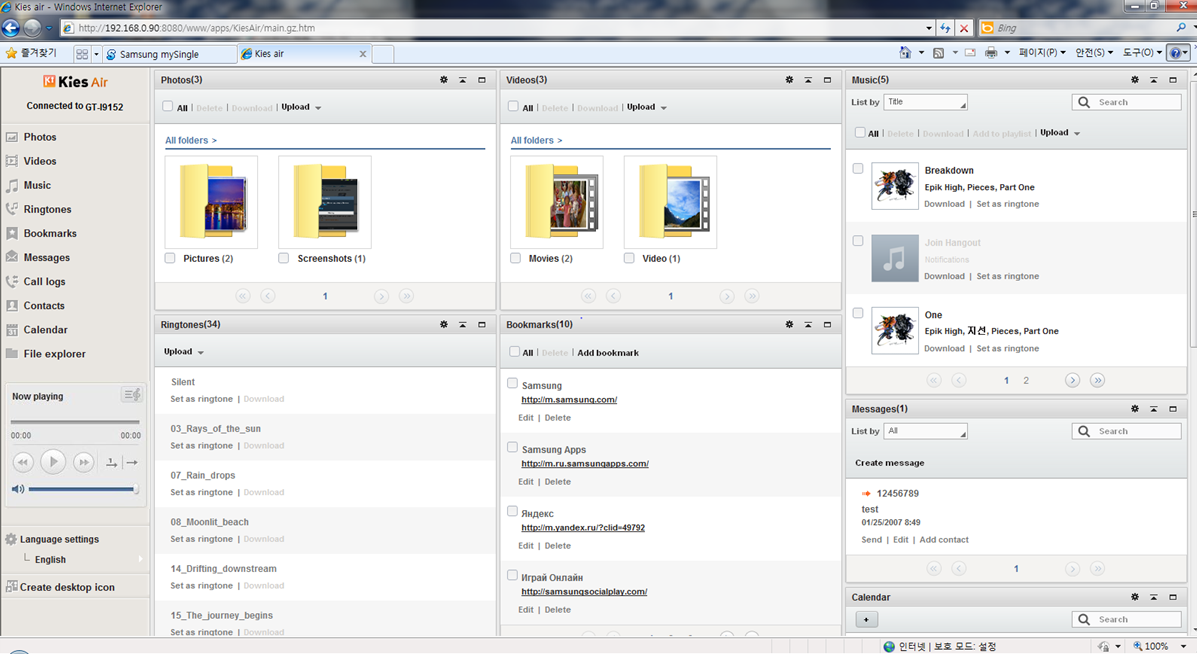Open the 안전(S) menu dropdown
The image size is (1197, 655).
click(x=1094, y=53)
